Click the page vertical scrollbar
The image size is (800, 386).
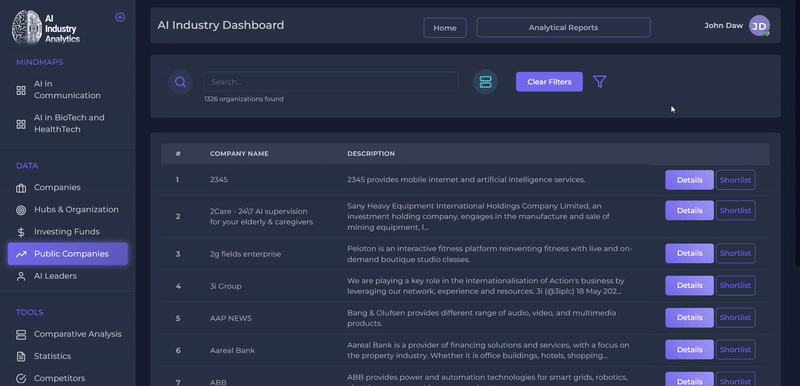coord(797,133)
